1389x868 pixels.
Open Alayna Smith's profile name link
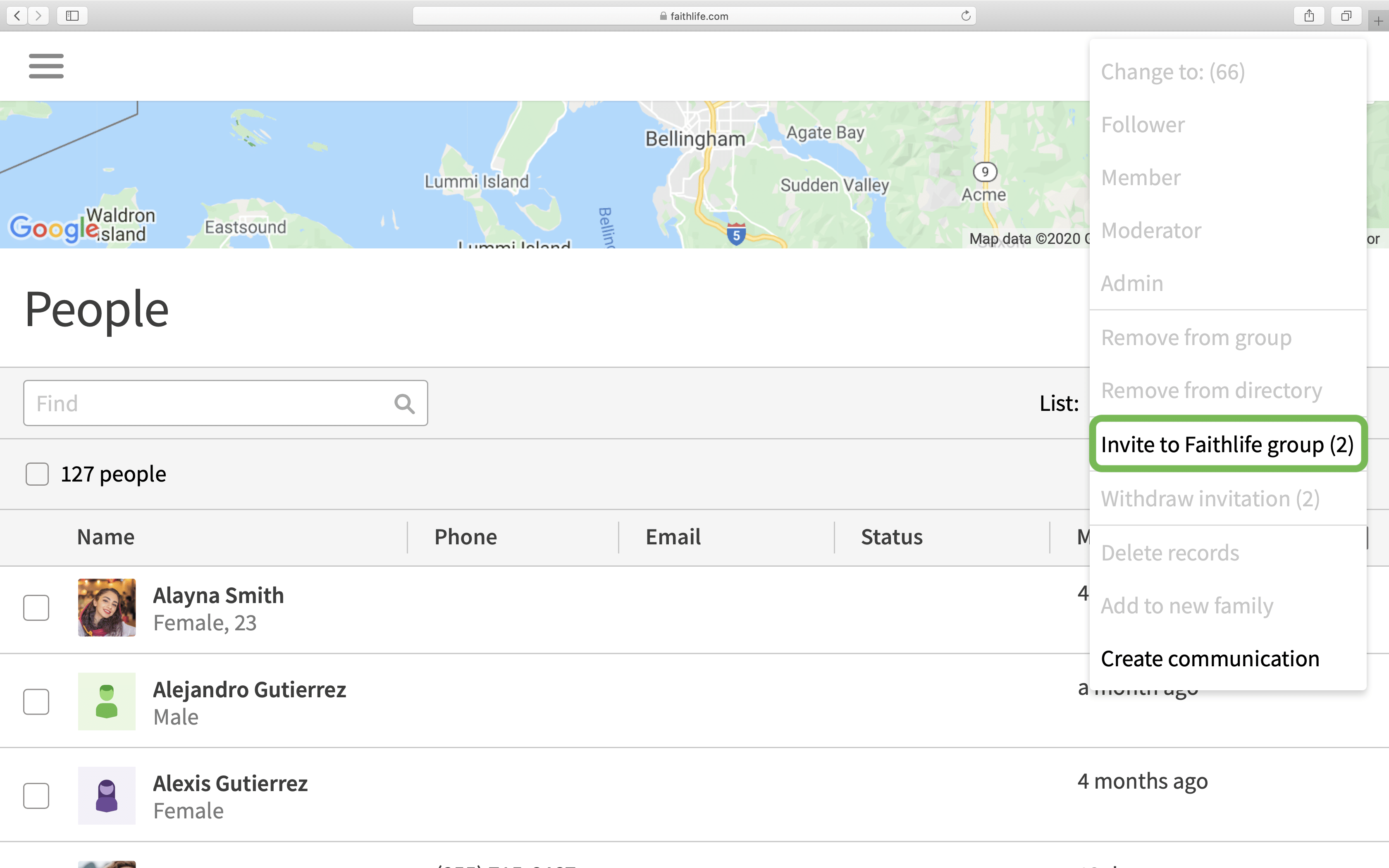(x=219, y=595)
